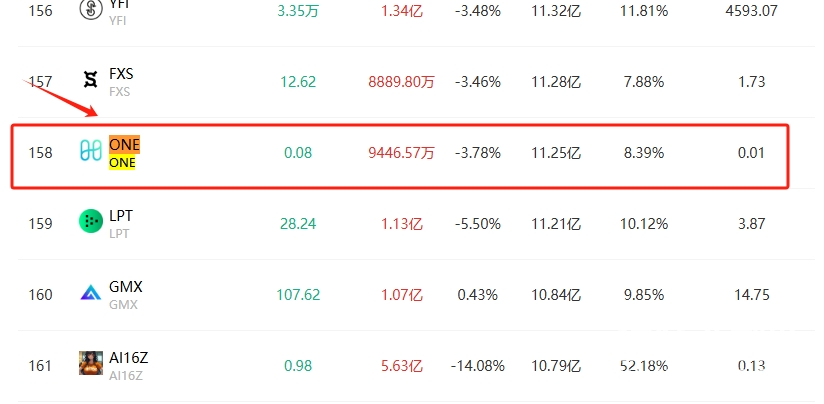Click the ONE Harmony logo icon
This screenshot has width=824, height=404.
[91, 151]
